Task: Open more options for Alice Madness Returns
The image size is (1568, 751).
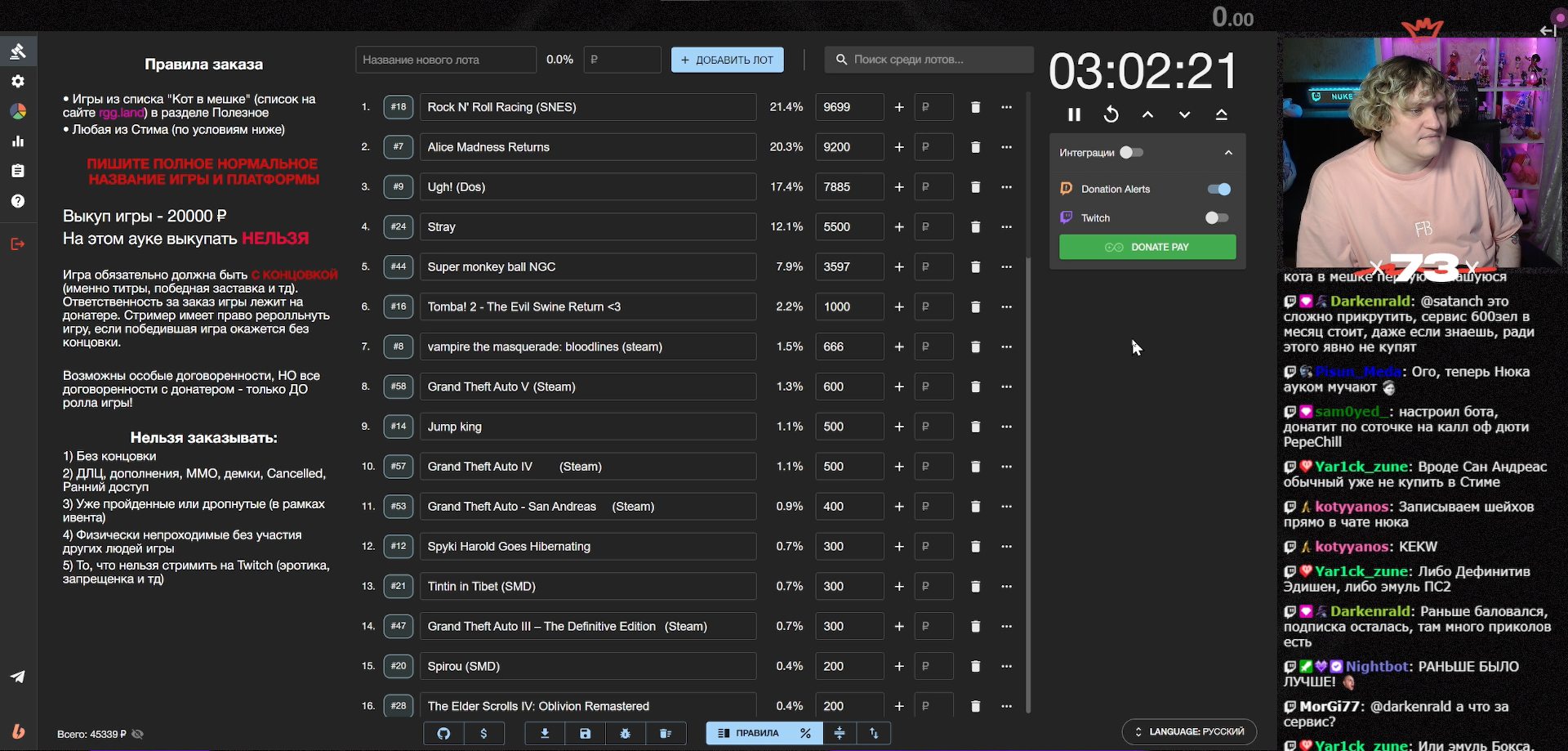Action: (1006, 147)
